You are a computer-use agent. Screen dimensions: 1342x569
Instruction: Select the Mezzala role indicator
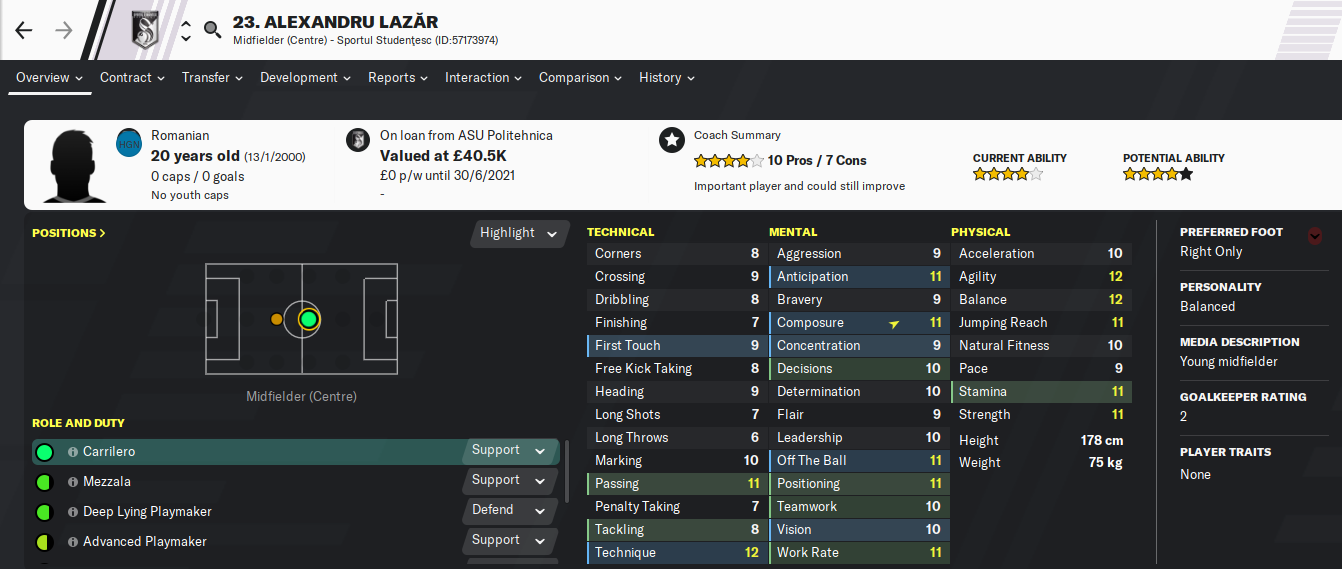click(44, 482)
